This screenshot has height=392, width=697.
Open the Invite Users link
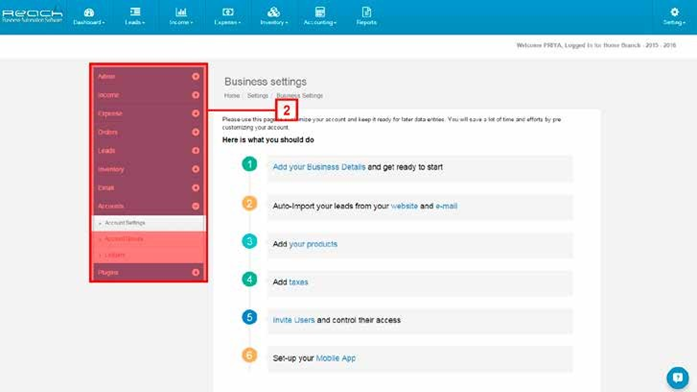pyautogui.click(x=293, y=320)
